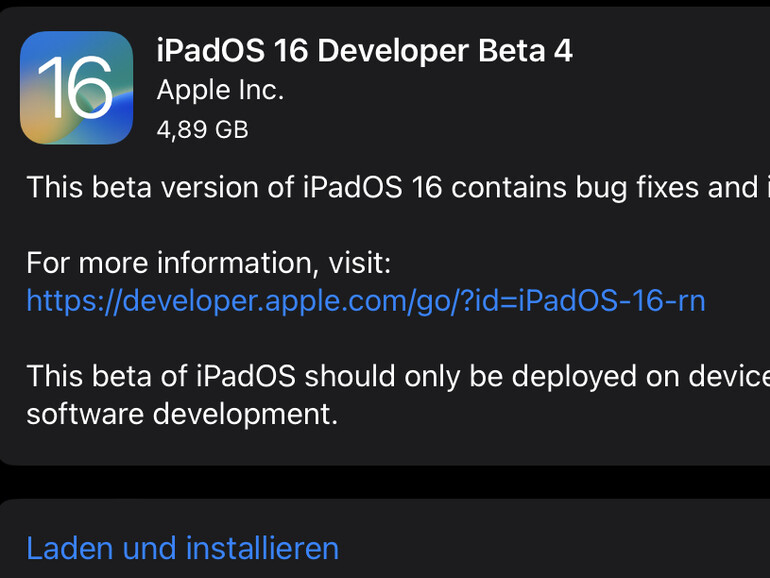The width and height of the screenshot is (770, 578).
Task: Click the iPadOS 16 app icon
Action: [76, 88]
